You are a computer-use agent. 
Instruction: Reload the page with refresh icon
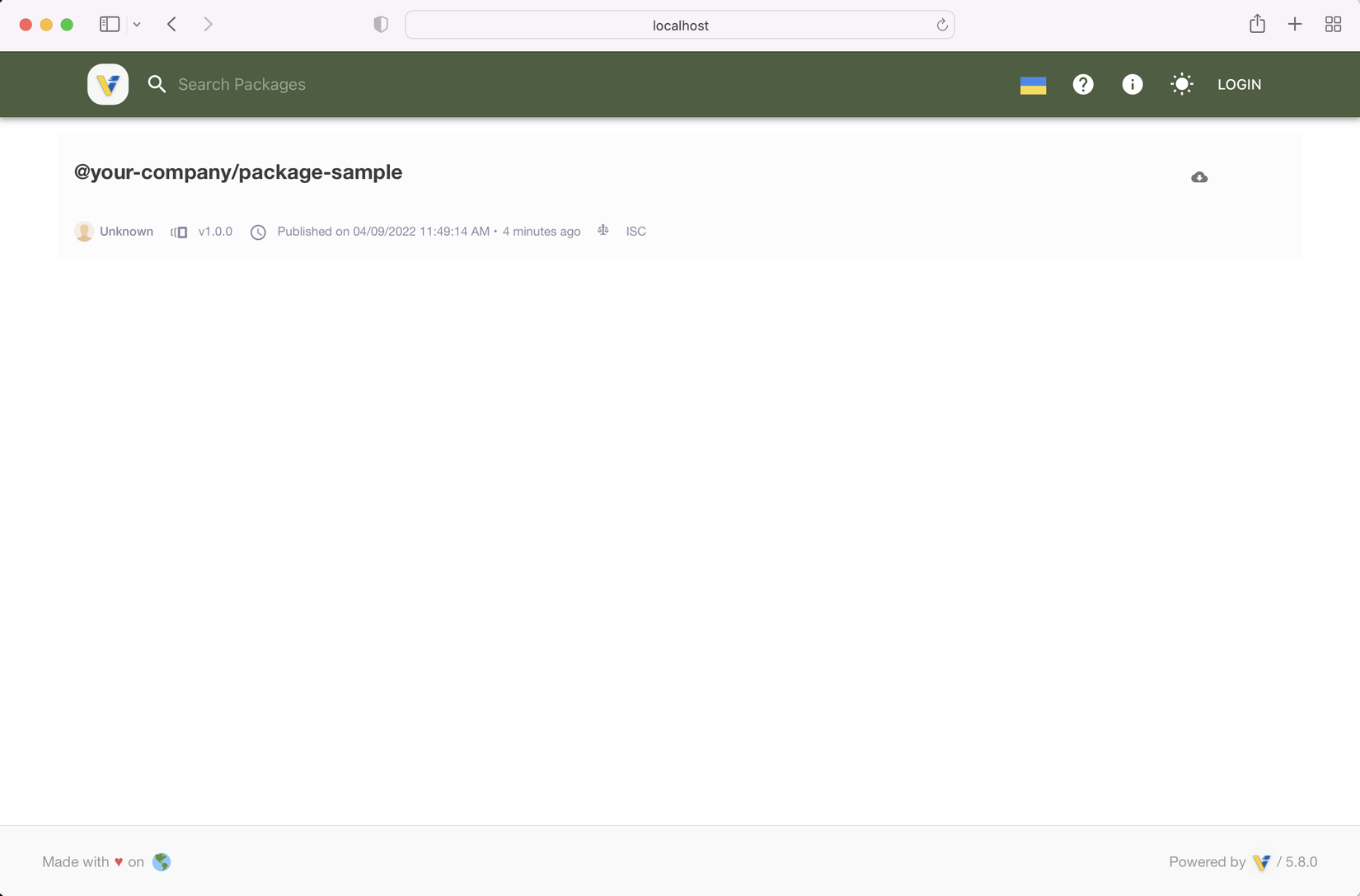(942, 25)
